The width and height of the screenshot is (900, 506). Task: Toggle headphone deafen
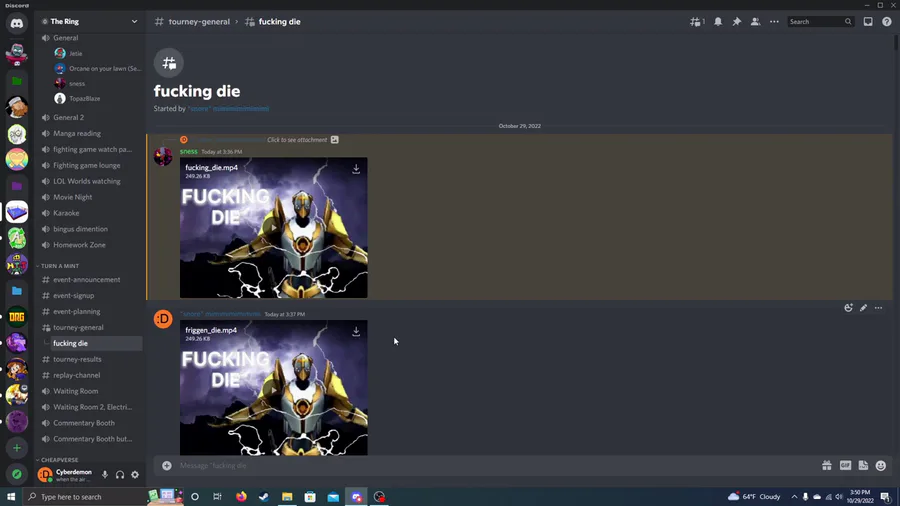click(x=120, y=474)
